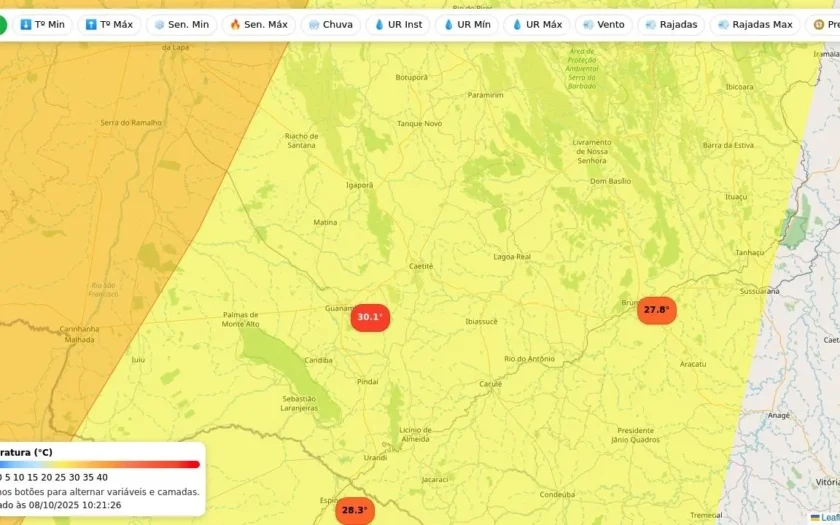Select the Tº Min down-arrow icon
Screen dimensions: 840x525
point(26,25)
